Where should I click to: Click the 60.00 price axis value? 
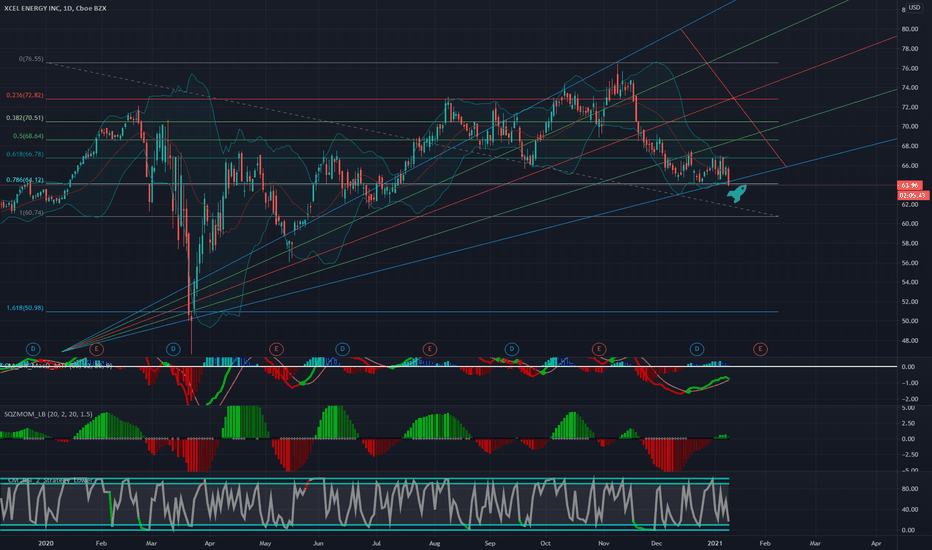tap(909, 224)
